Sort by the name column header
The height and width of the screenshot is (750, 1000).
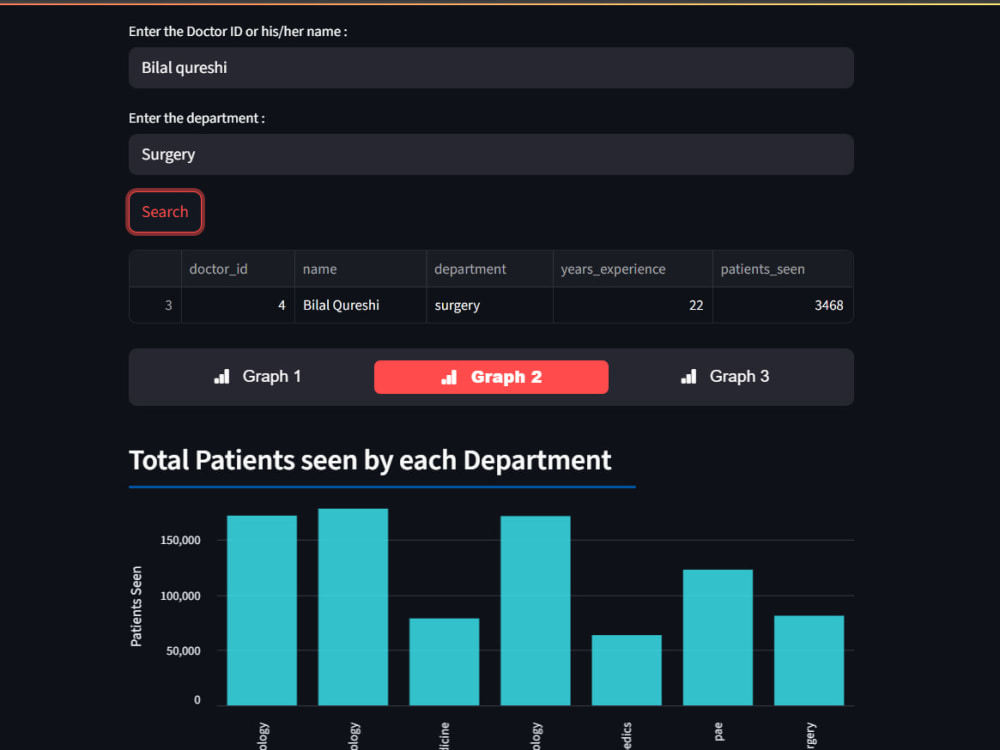pyautogui.click(x=360, y=269)
